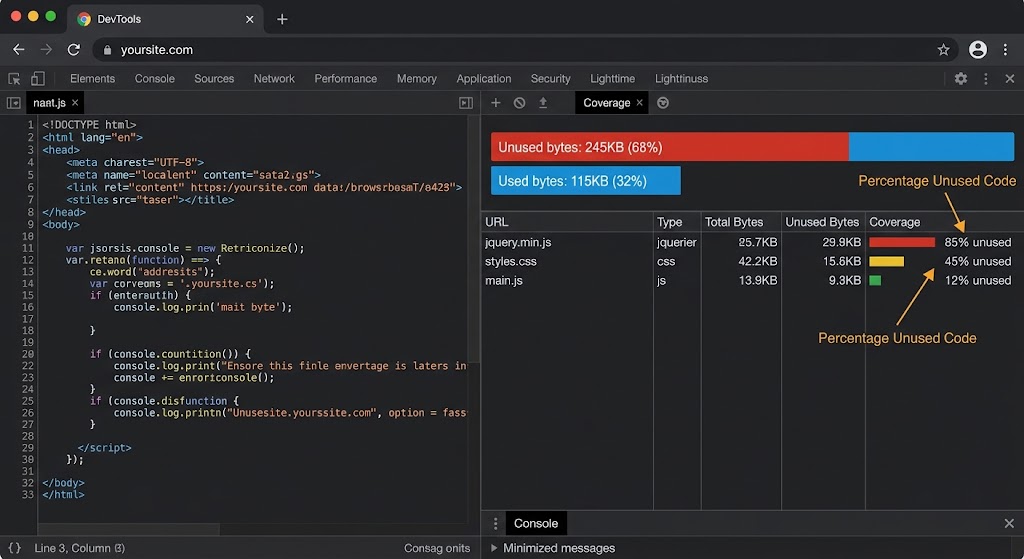Open a new browser tab

pos(282,19)
